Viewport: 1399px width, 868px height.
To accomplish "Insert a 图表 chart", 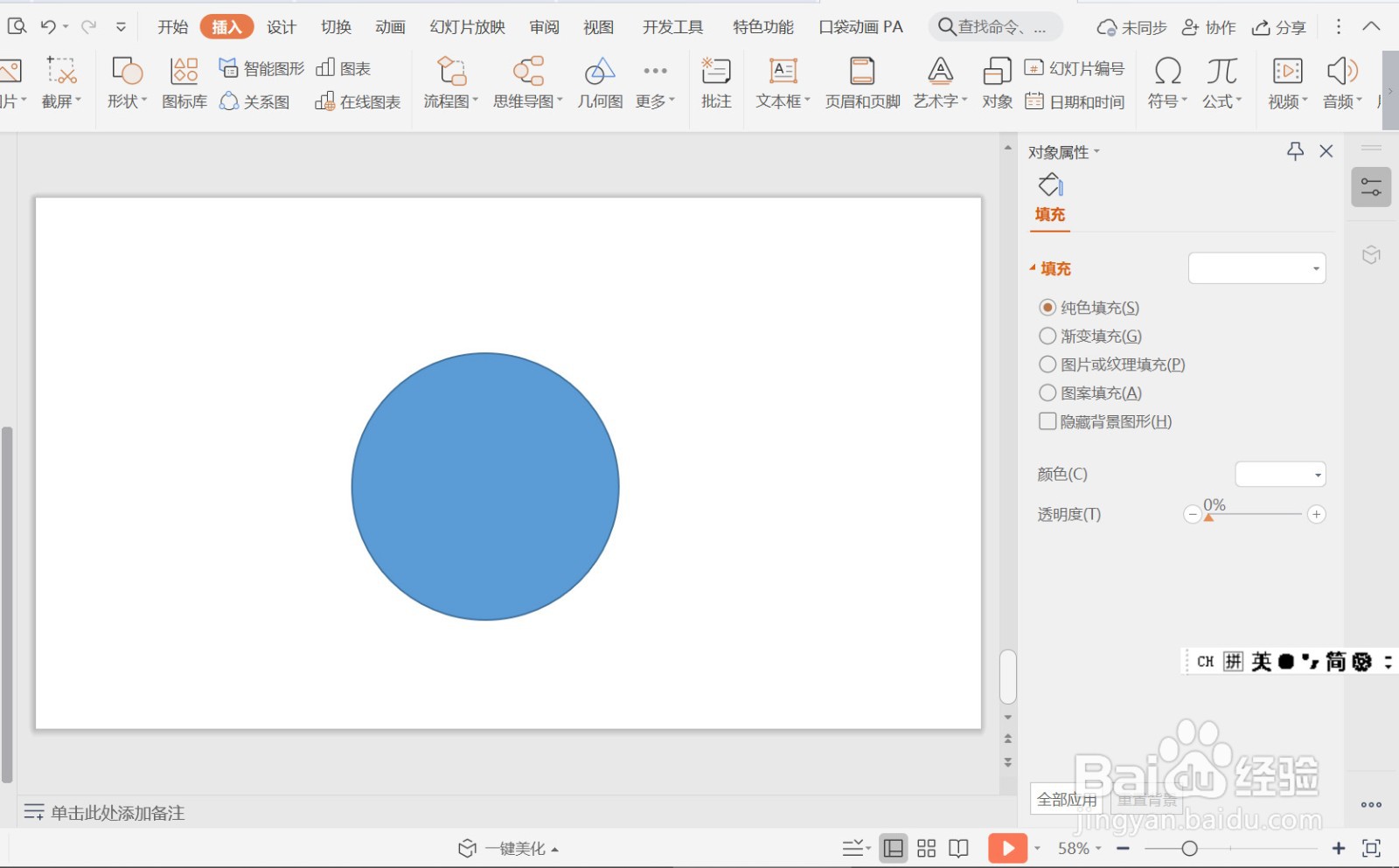I will (x=343, y=67).
